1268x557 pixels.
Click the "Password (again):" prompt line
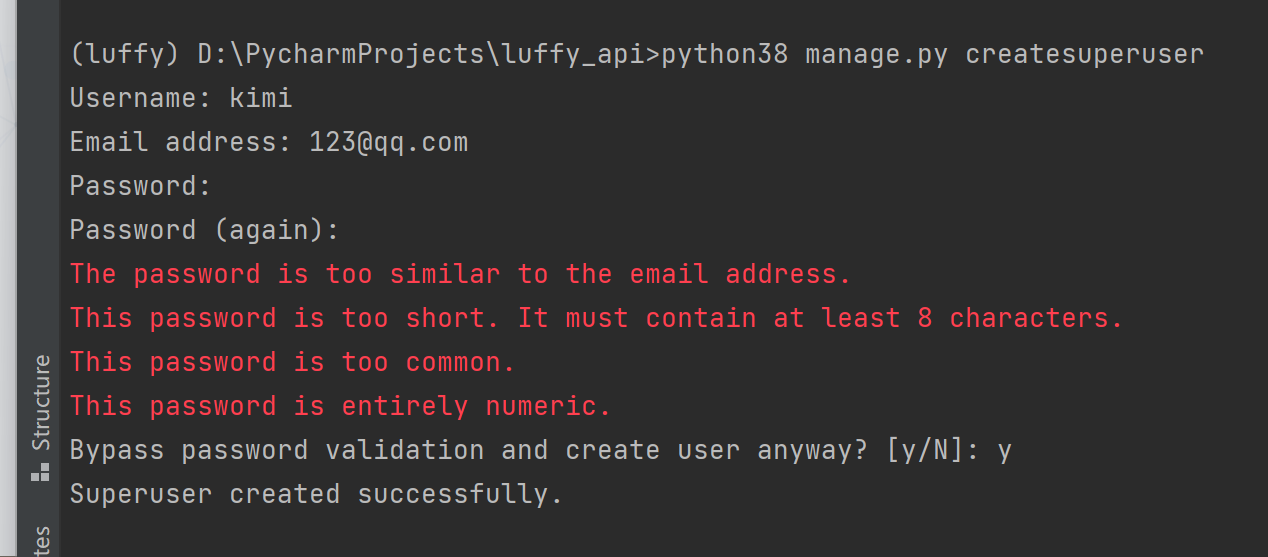(204, 230)
